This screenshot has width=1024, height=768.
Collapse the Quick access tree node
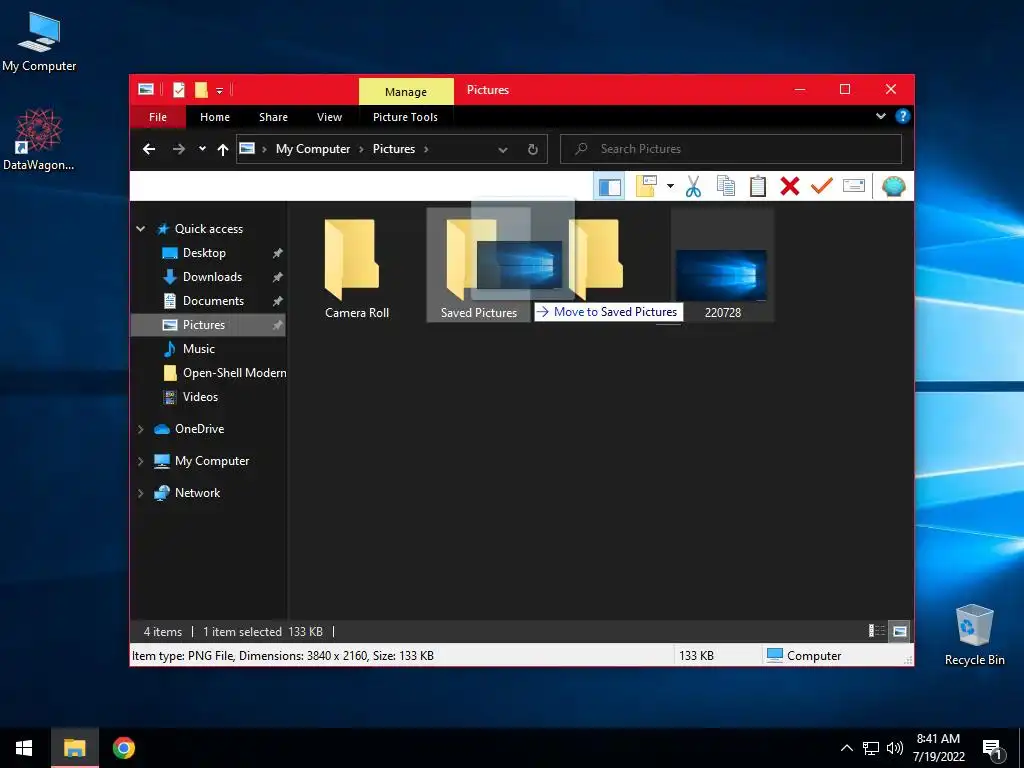click(140, 229)
